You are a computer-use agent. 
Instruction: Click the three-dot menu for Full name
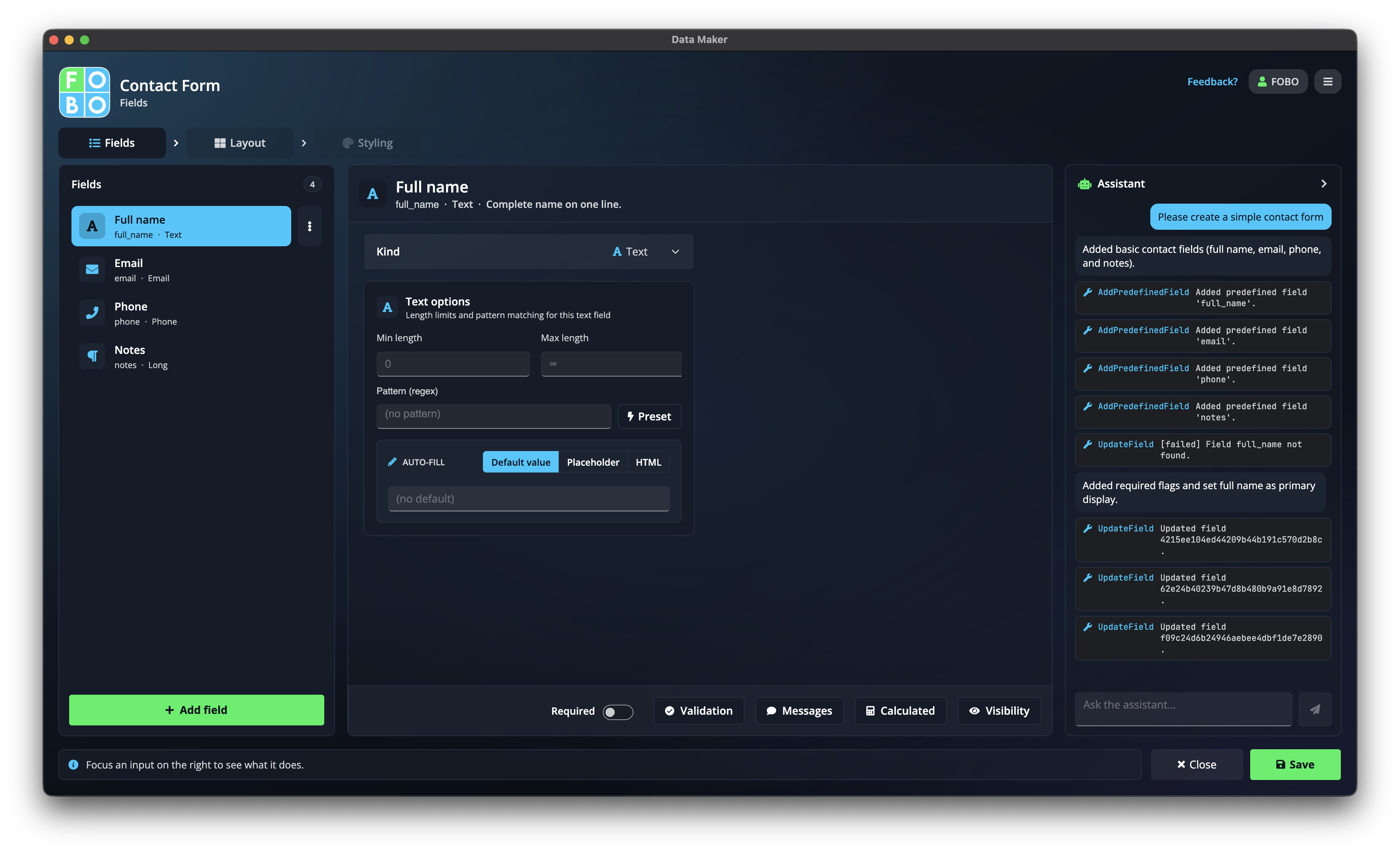(309, 226)
